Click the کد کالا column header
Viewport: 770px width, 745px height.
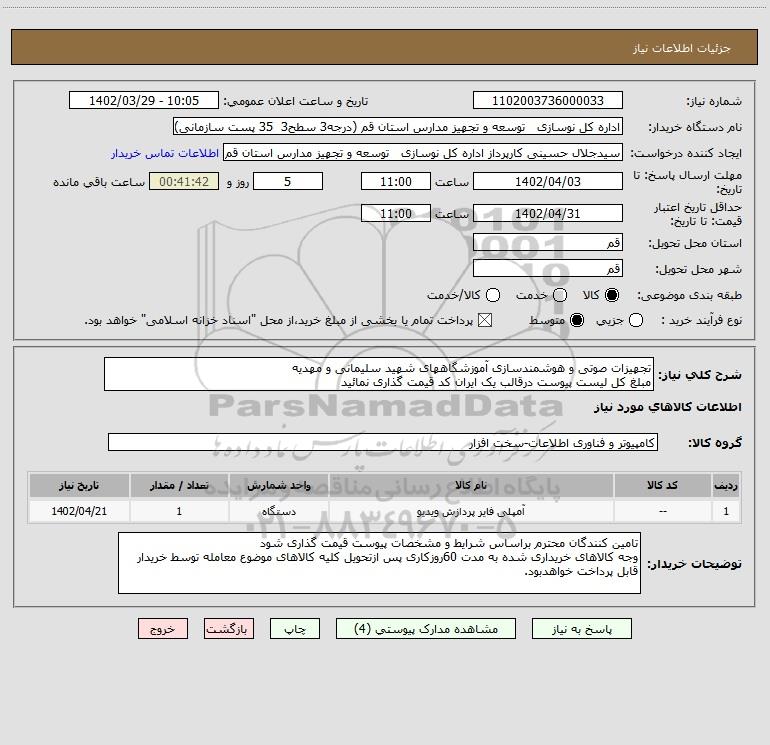click(662, 485)
